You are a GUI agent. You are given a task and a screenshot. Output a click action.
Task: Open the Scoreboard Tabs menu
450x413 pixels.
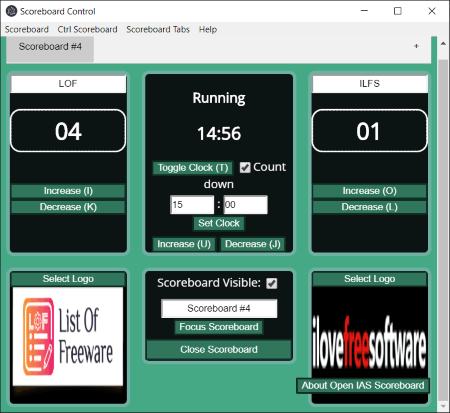(x=158, y=29)
